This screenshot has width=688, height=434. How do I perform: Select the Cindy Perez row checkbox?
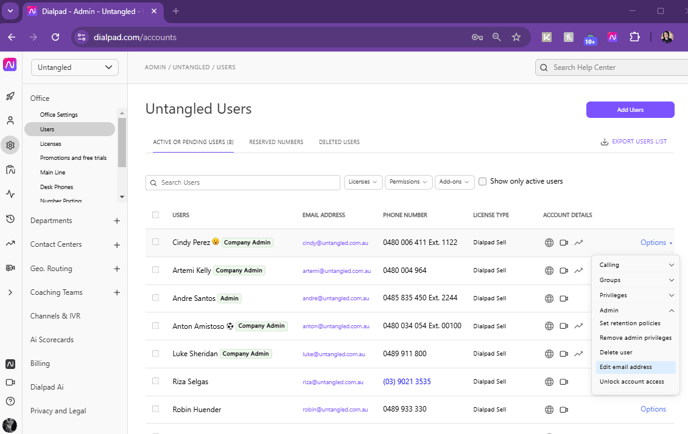(x=155, y=242)
